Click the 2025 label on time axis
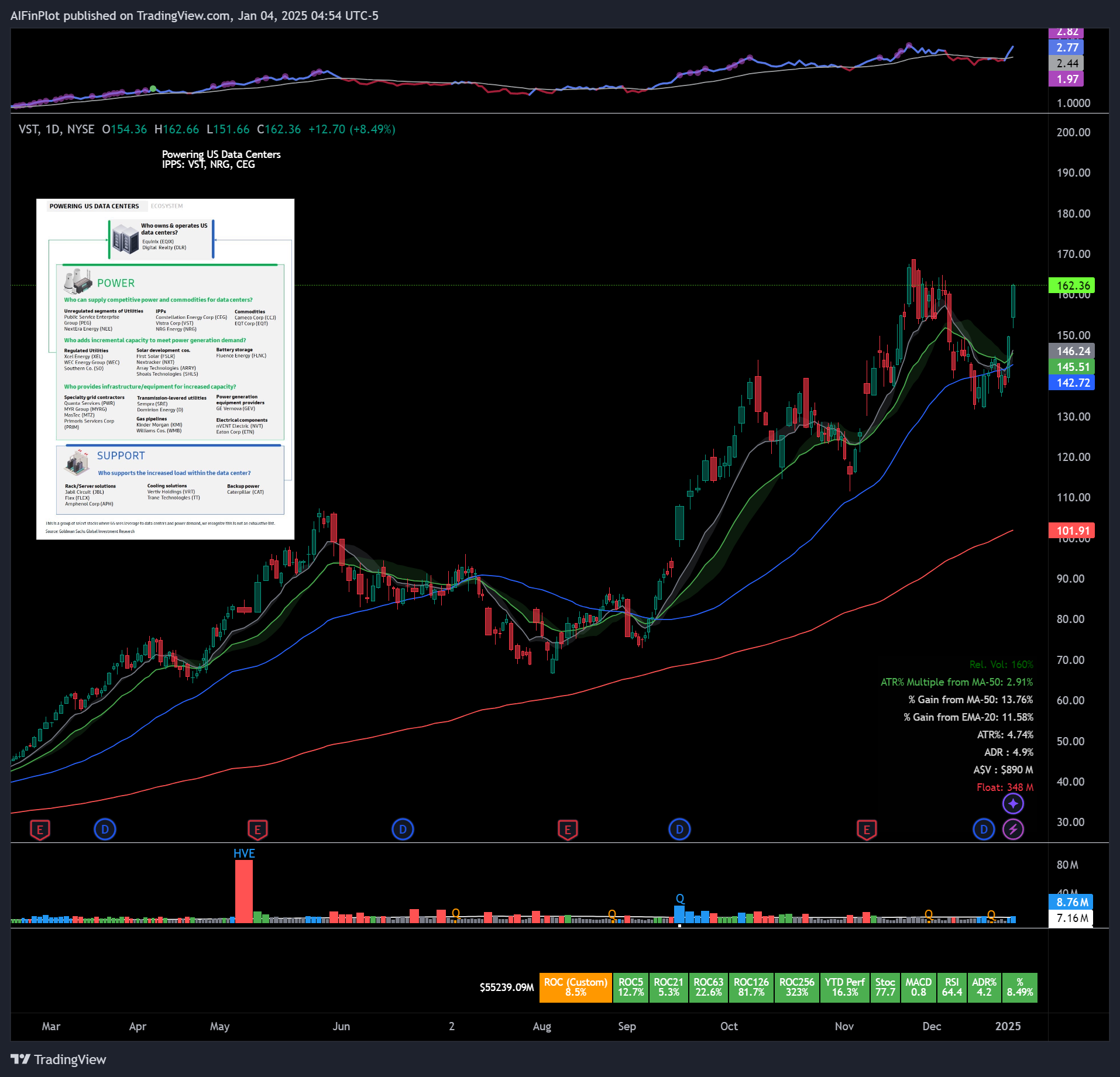This screenshot has height=1077, width=1120. pyautogui.click(x=1008, y=1026)
